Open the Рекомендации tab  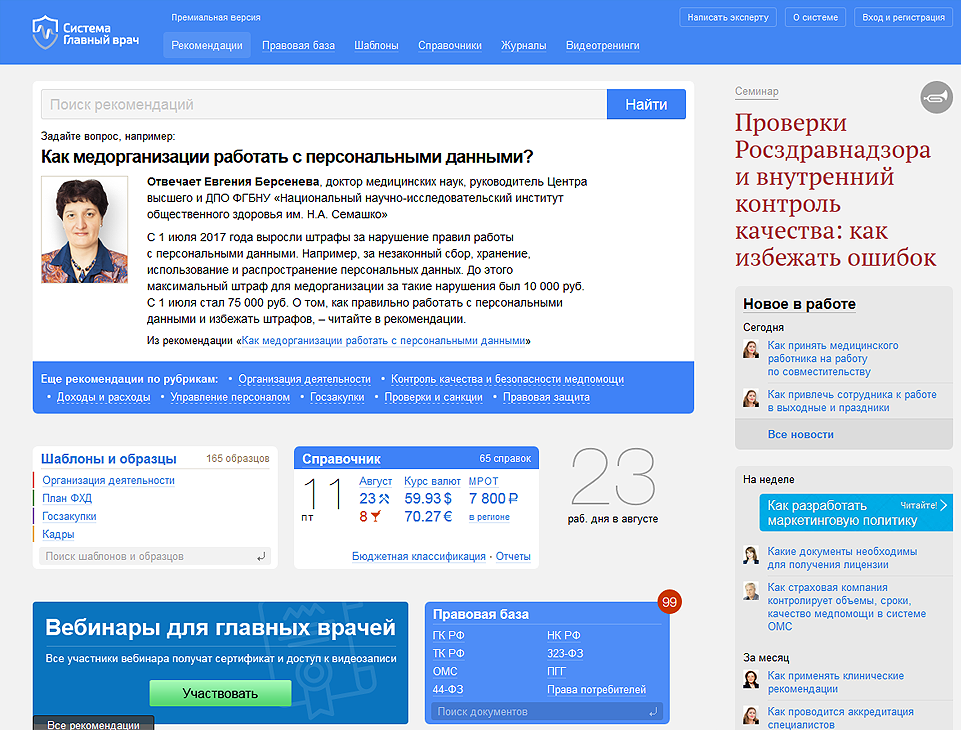click(207, 45)
